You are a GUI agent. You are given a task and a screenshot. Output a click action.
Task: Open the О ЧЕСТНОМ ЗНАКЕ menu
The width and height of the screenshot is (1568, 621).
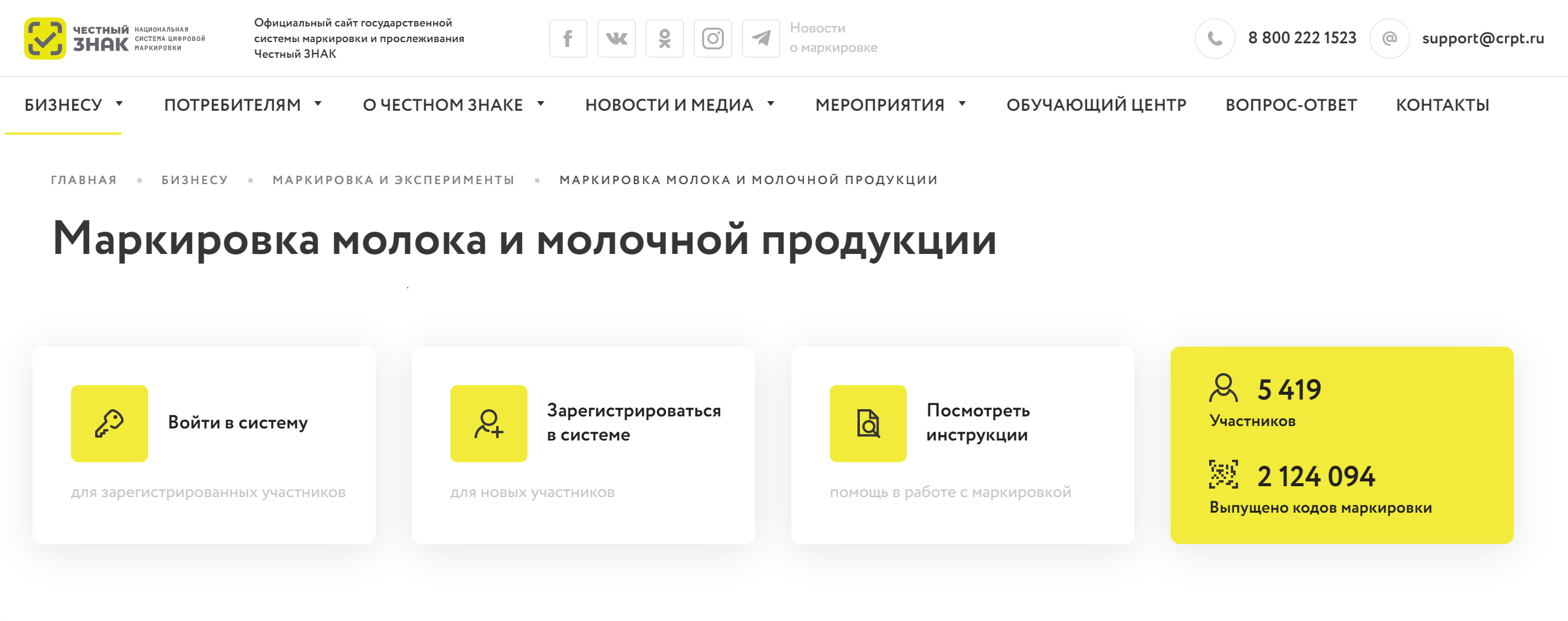tap(443, 105)
